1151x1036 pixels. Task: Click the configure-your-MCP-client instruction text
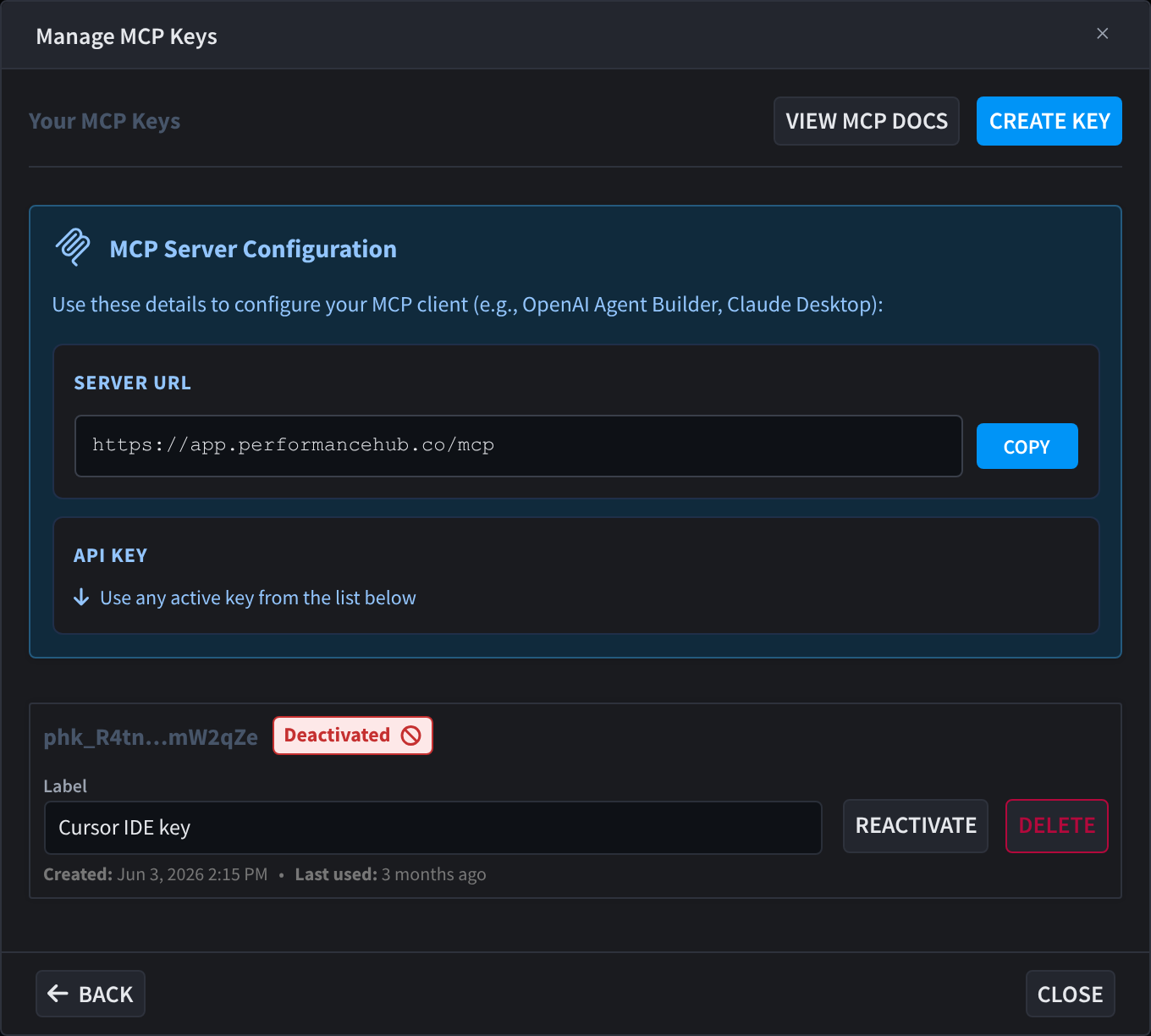point(468,305)
